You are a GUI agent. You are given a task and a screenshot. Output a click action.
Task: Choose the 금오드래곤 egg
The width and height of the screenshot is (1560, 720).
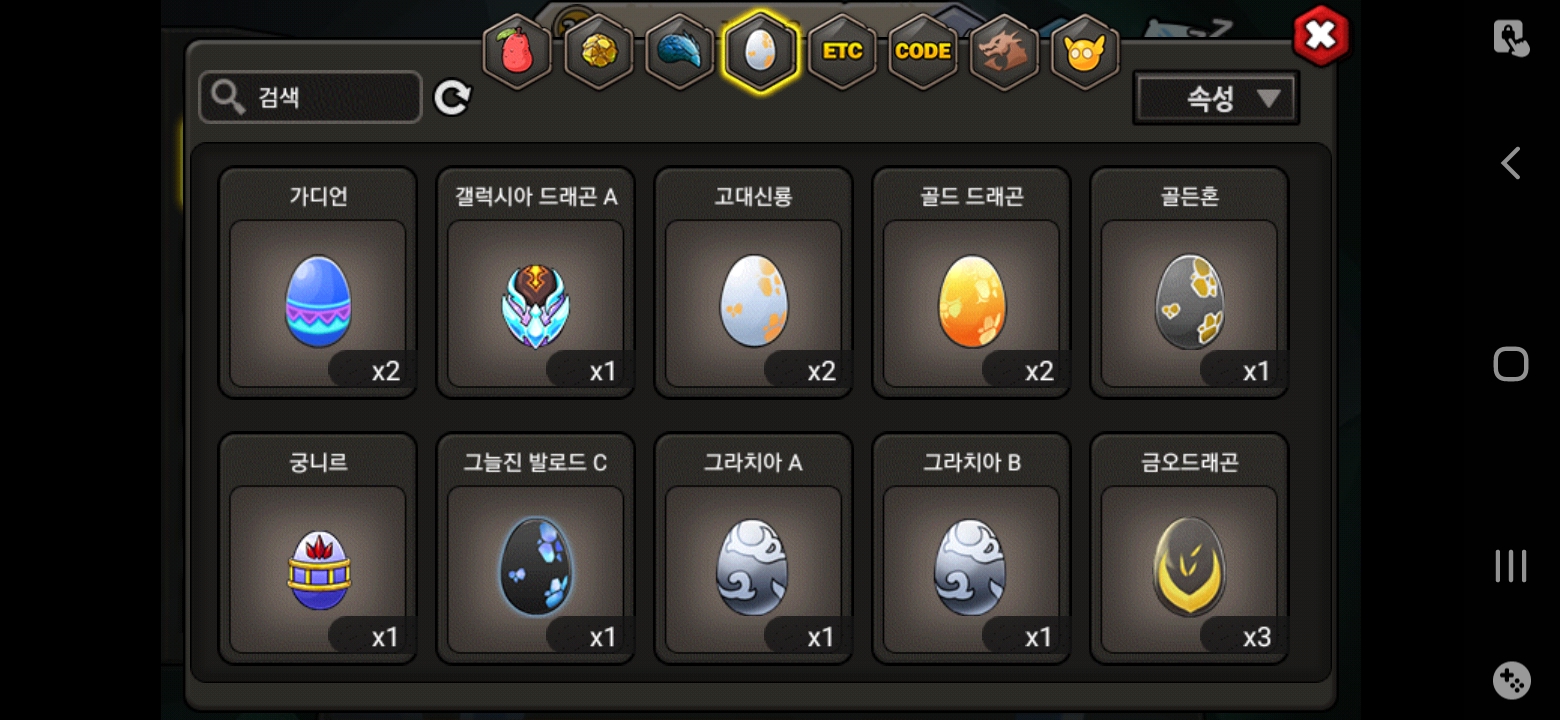(x=1190, y=549)
